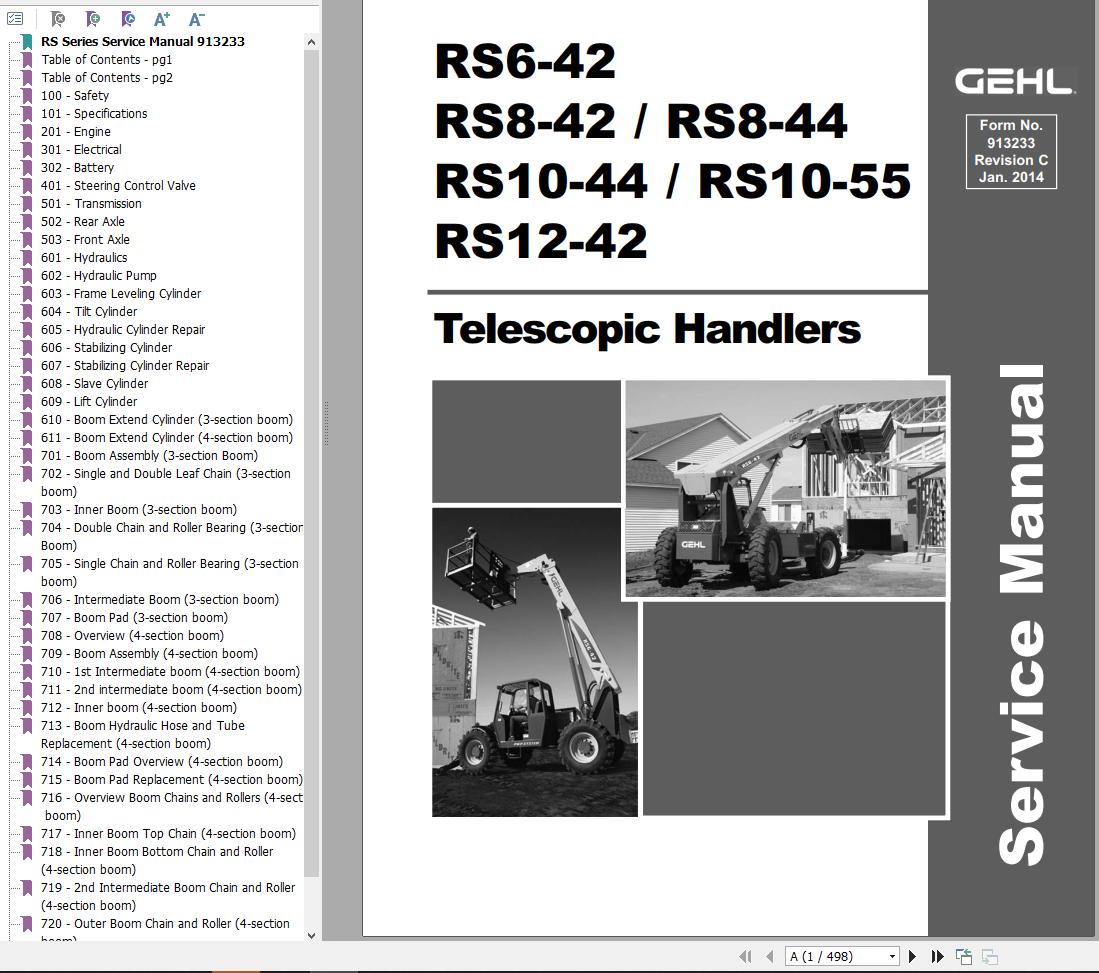1099x973 pixels.
Task: Click the bookmark icon beside 712 - Inner boom
Action: (x=27, y=708)
